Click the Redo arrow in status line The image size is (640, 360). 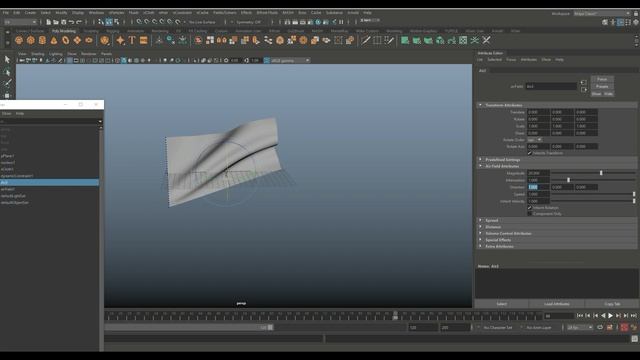(x=79, y=22)
